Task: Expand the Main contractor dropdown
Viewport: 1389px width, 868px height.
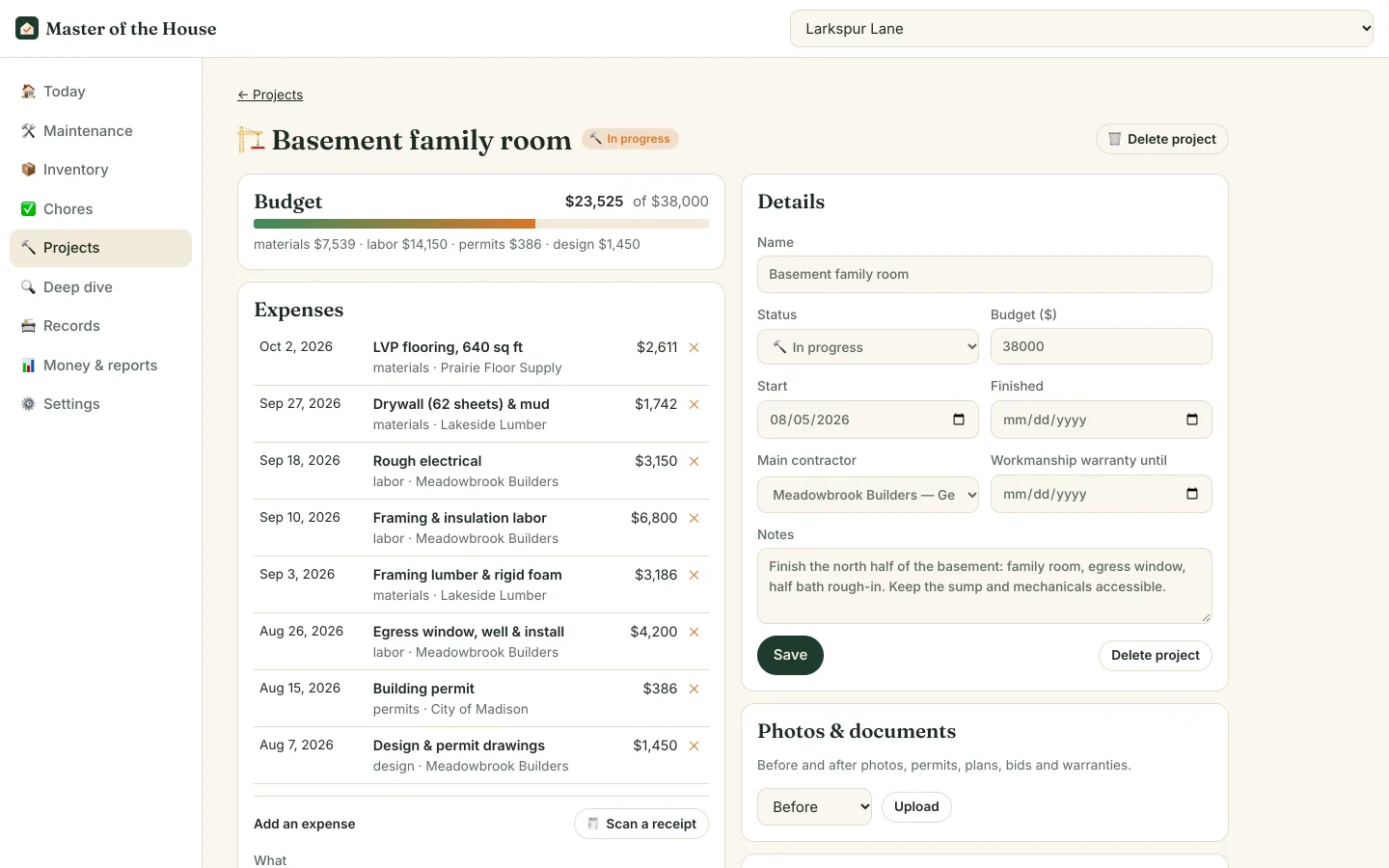Action: pos(868,495)
